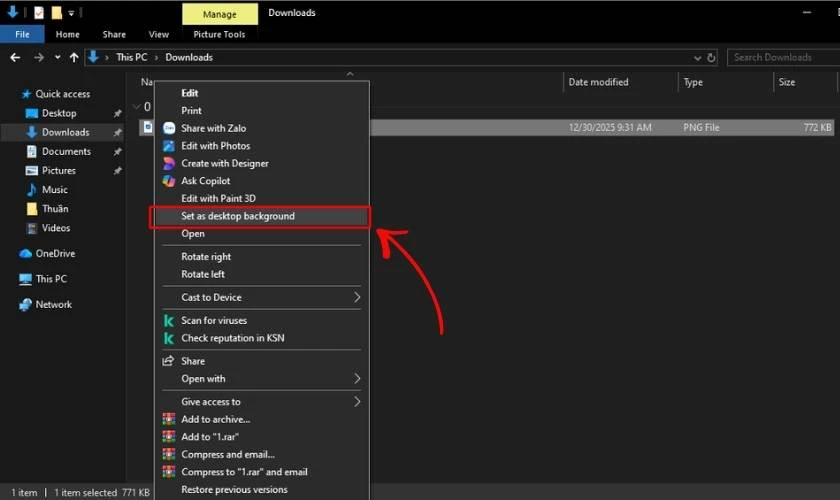Click the Kaspersky Scan for viruses icon
This screenshot has width=840, height=500.
tap(169, 320)
